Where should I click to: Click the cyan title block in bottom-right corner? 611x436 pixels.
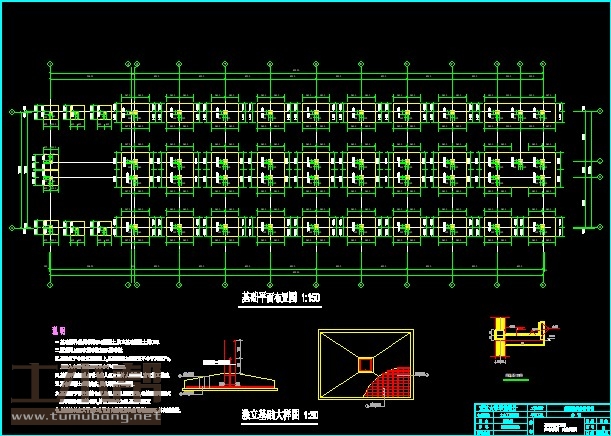click(538, 417)
